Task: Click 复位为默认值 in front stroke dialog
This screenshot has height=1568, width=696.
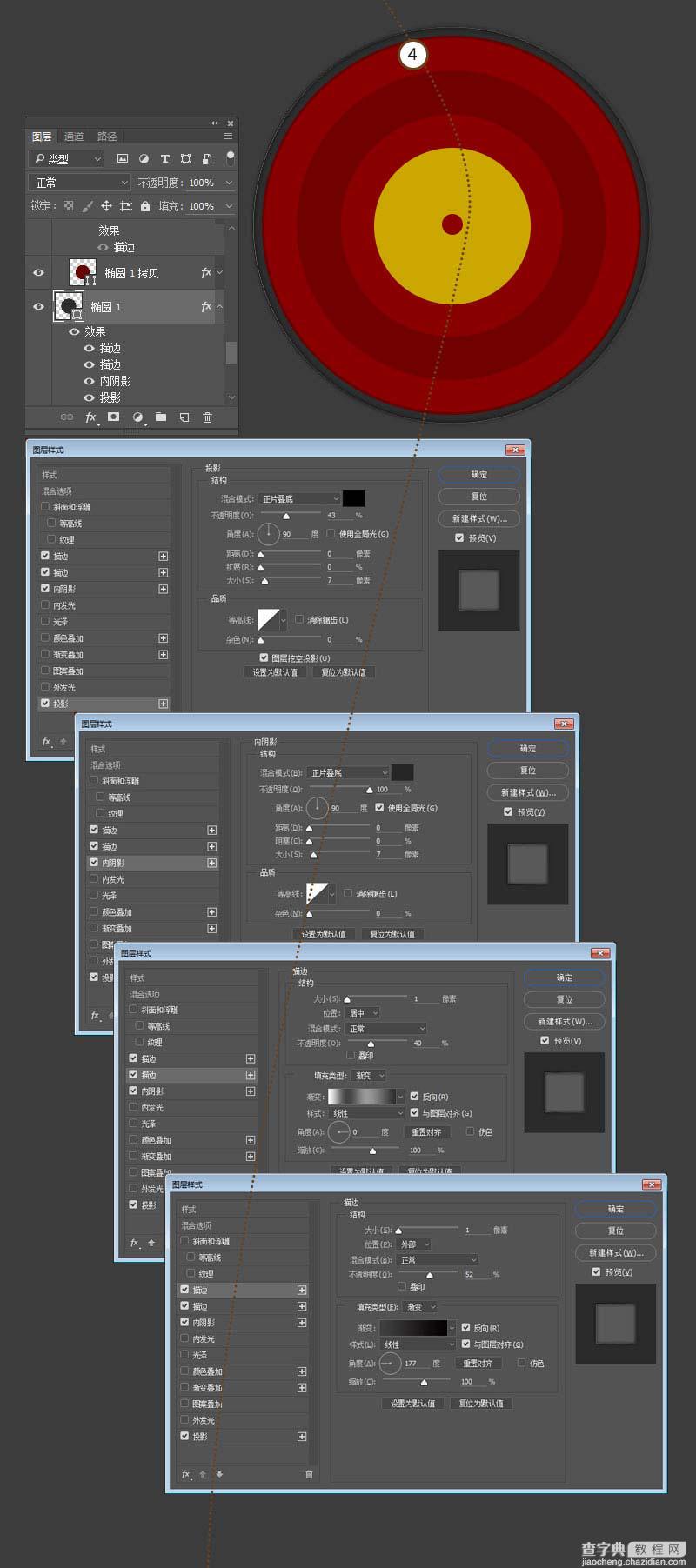Action: click(481, 1404)
